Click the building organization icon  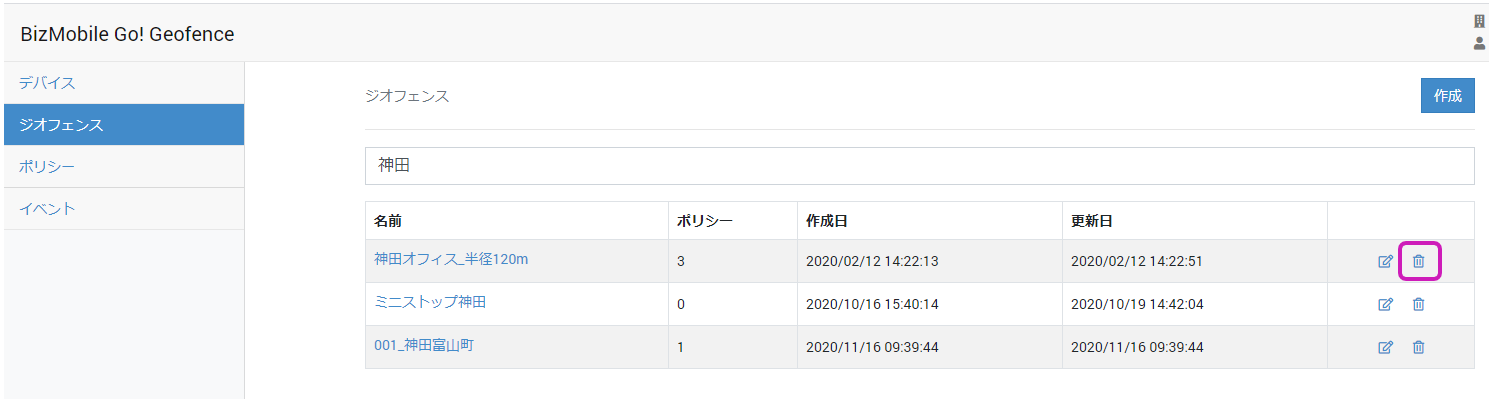tap(1480, 21)
